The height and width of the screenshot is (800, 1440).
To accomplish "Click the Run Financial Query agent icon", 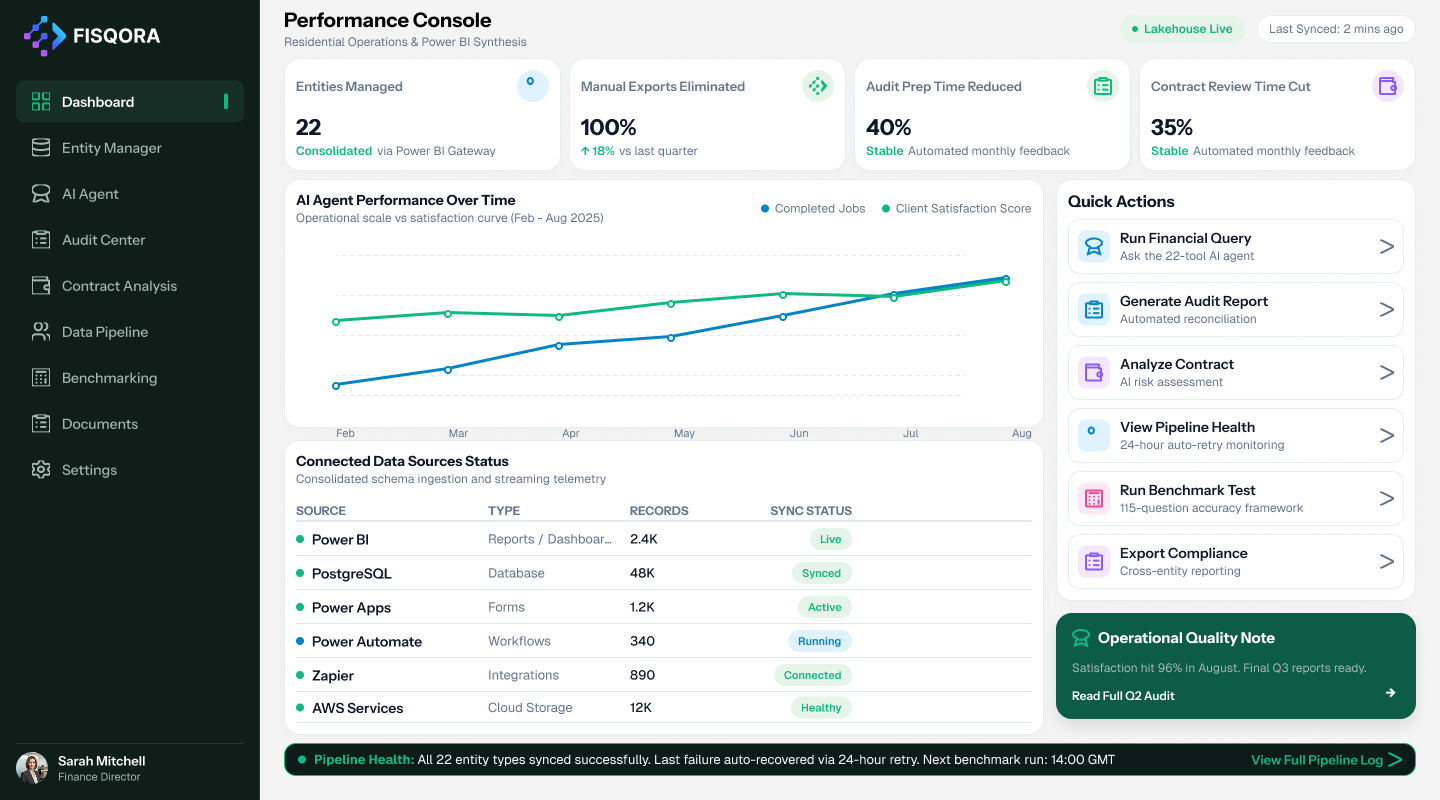I will coord(1094,247).
